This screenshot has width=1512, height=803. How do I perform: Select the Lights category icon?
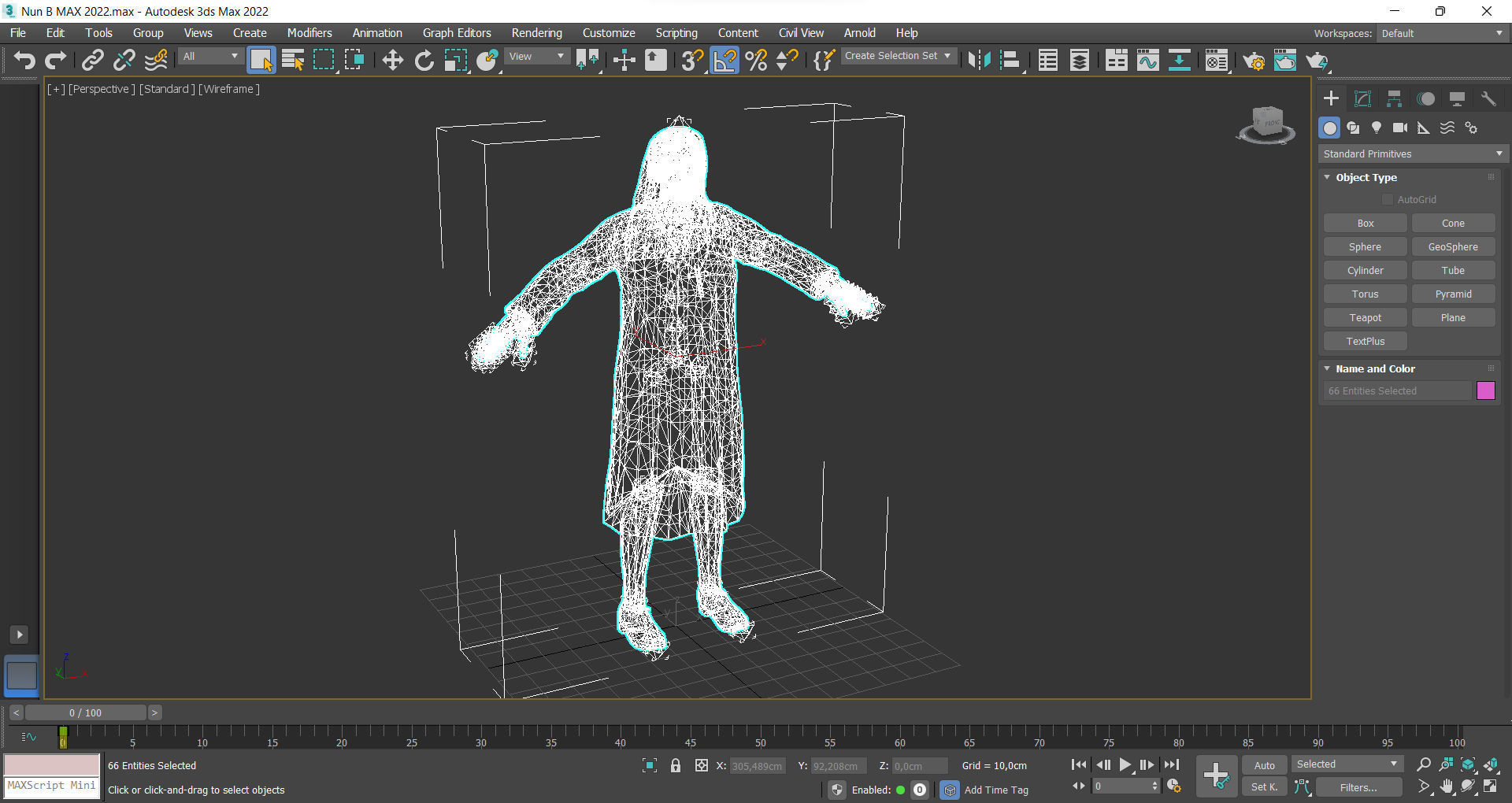click(x=1377, y=128)
